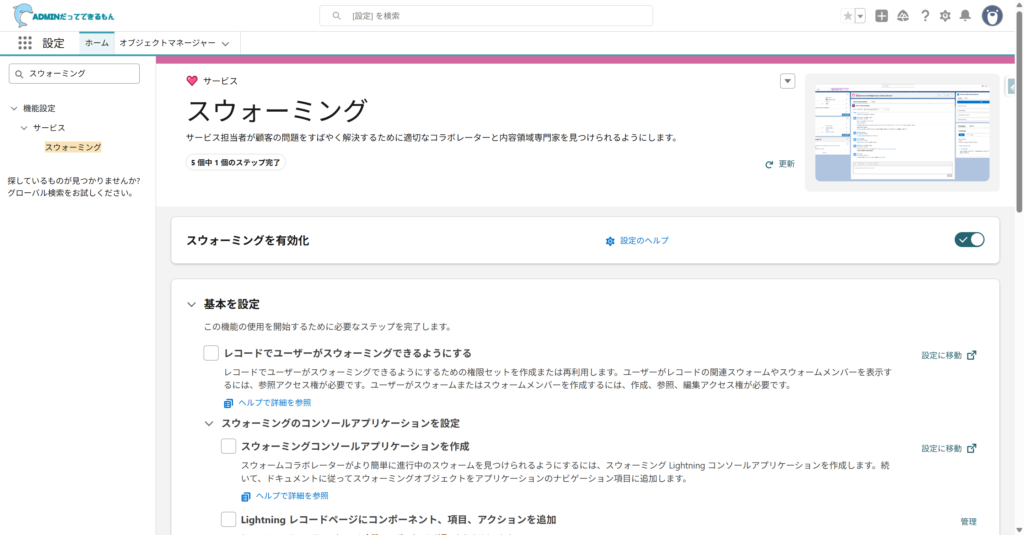The height and width of the screenshot is (535, 1024).
Task: Toggle the スウォーミングを有効化 switch
Action: pos(969,240)
